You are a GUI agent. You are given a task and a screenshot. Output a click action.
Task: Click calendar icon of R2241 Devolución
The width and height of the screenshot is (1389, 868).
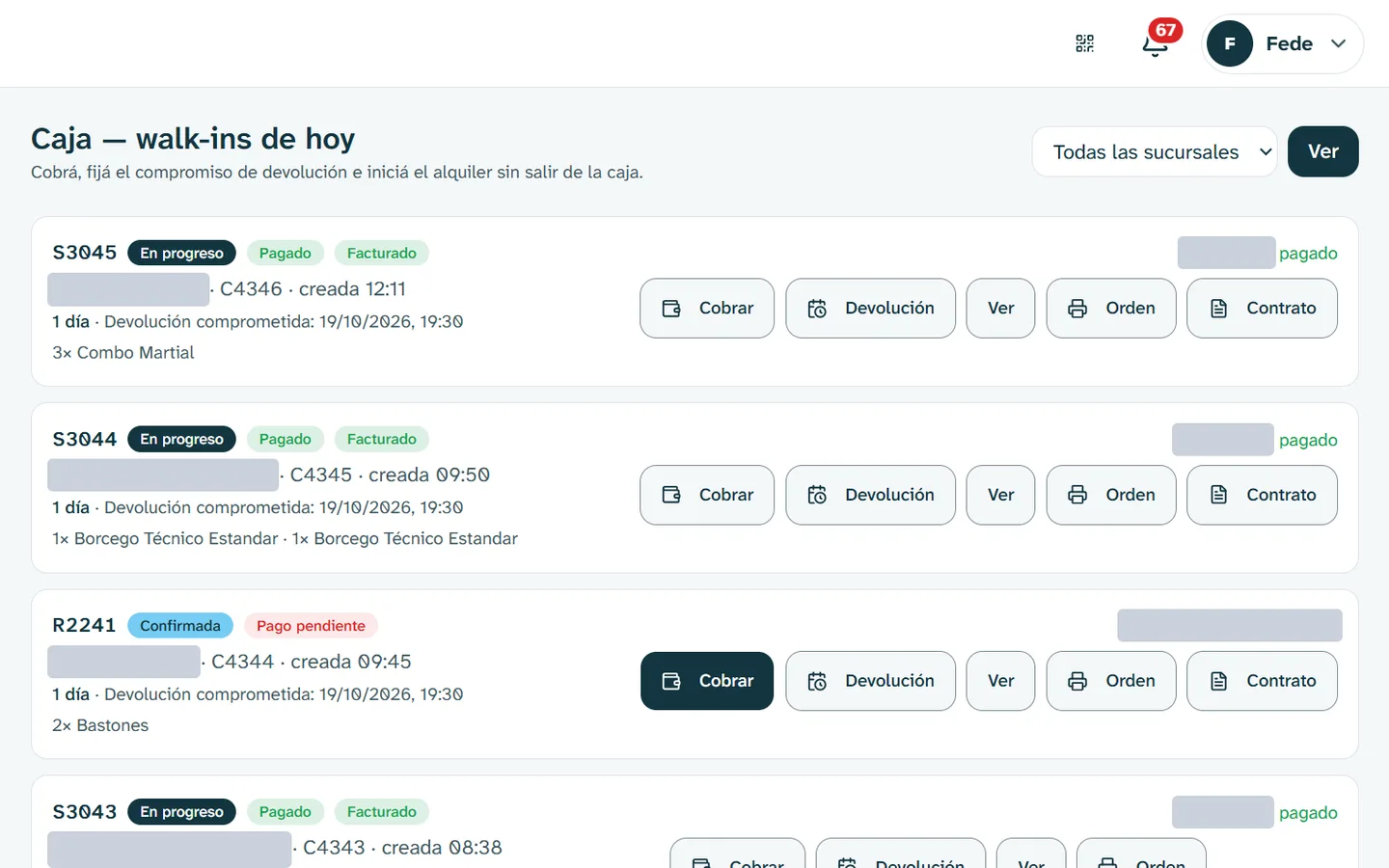(x=817, y=681)
